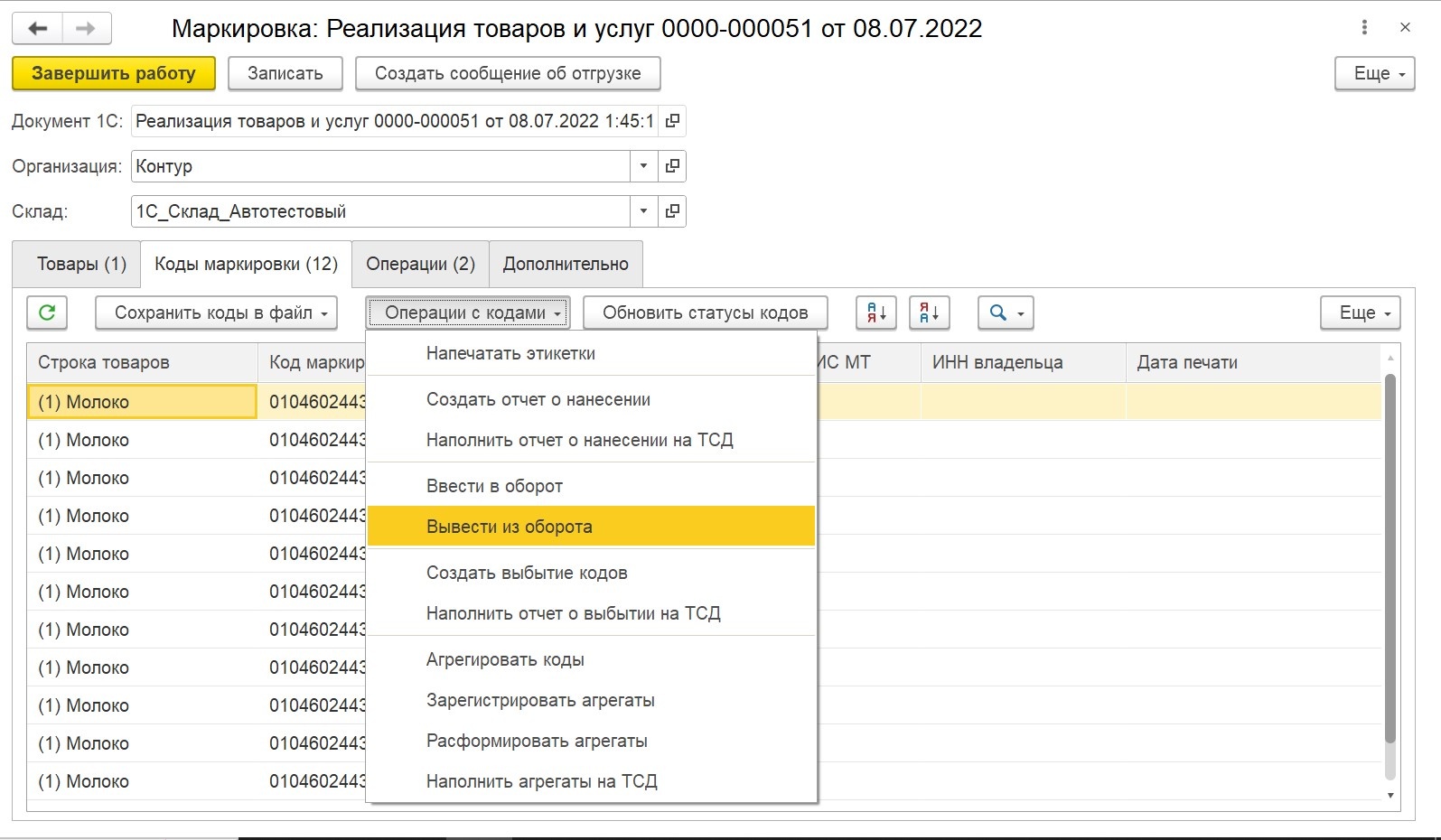Choose Расформировать агрегаты menu item

pos(592,741)
